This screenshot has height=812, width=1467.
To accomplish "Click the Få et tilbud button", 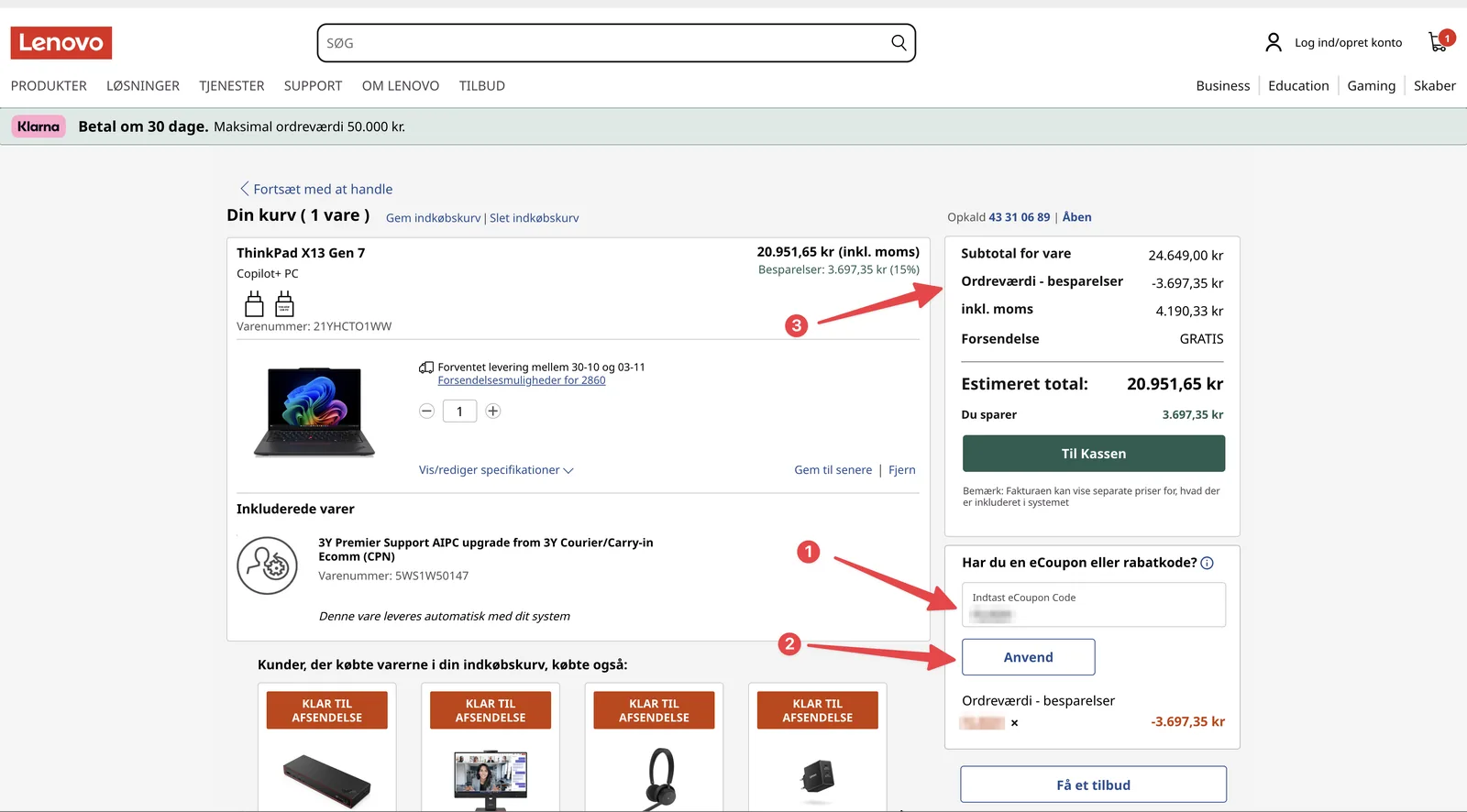I will (x=1094, y=785).
